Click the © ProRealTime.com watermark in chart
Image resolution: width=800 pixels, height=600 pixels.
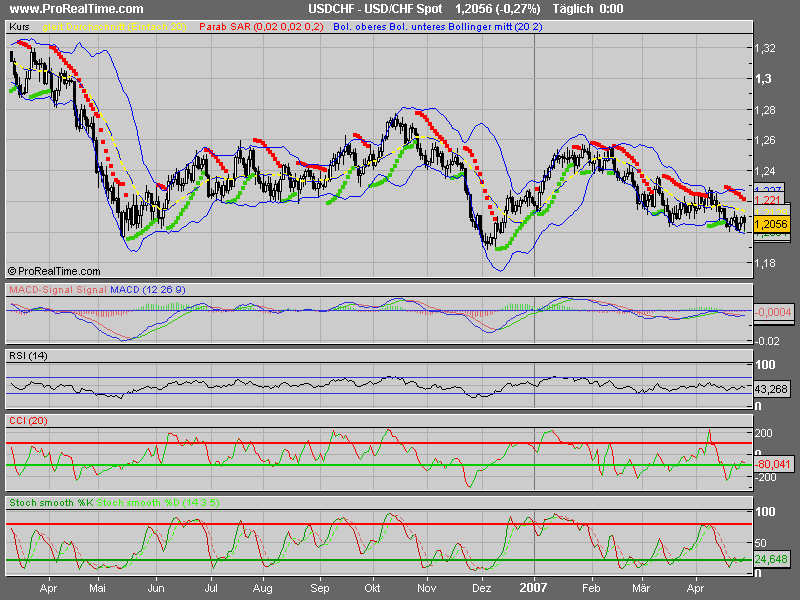click(54, 271)
